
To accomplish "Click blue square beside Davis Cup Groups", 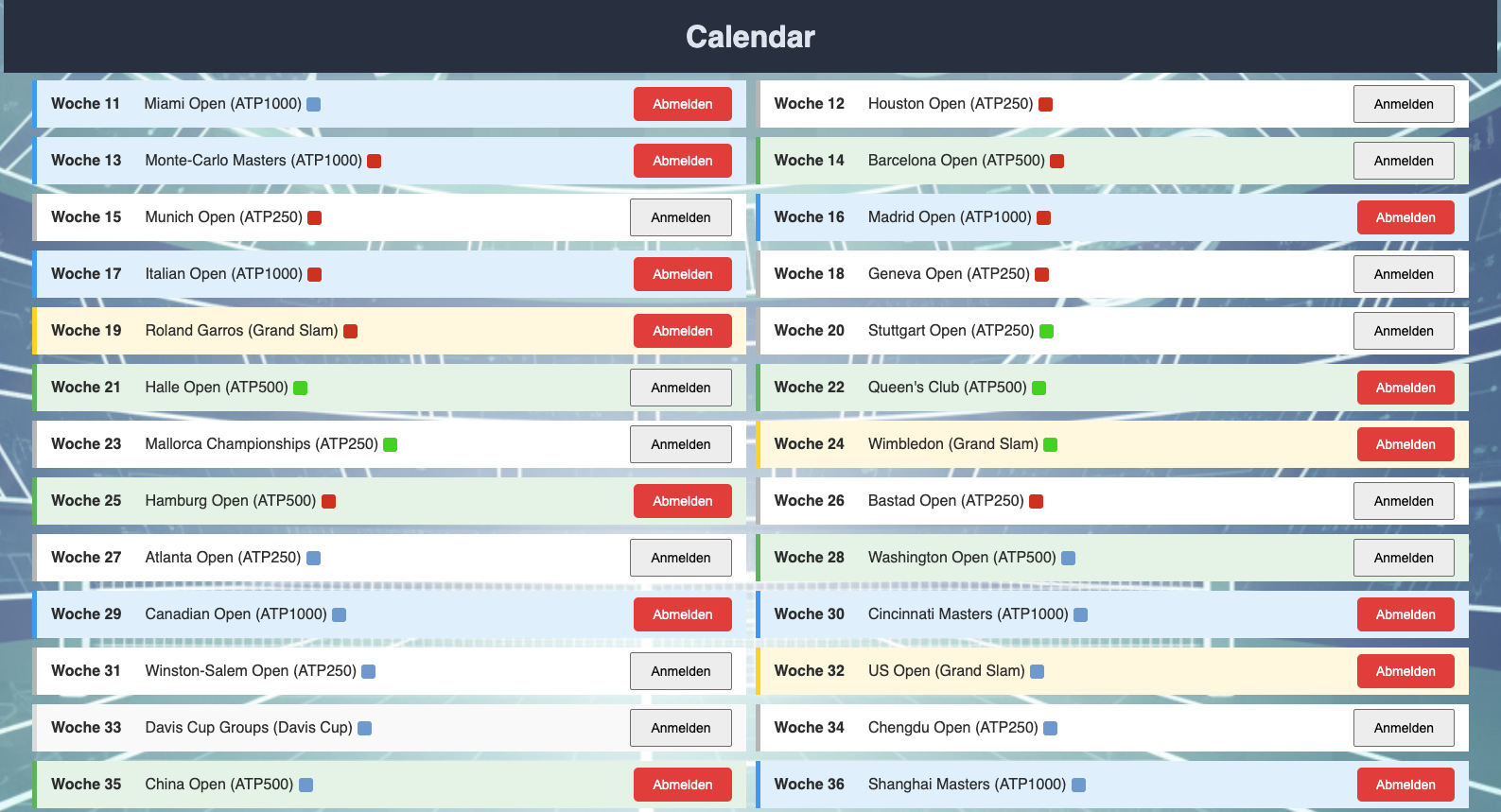I will click(365, 729).
